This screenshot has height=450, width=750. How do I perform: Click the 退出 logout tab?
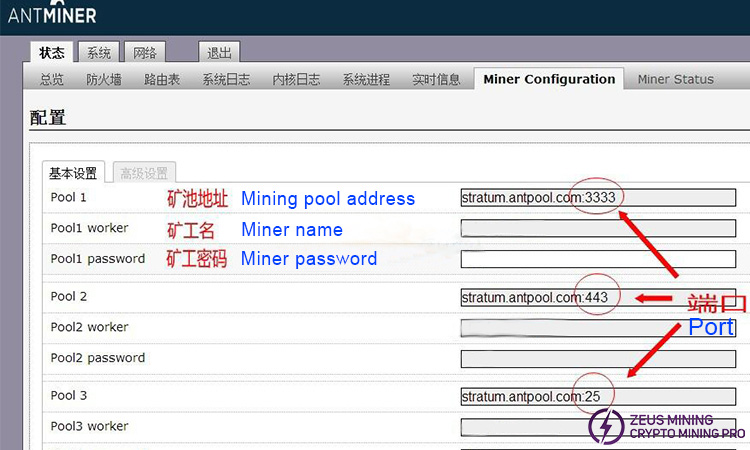(219, 52)
